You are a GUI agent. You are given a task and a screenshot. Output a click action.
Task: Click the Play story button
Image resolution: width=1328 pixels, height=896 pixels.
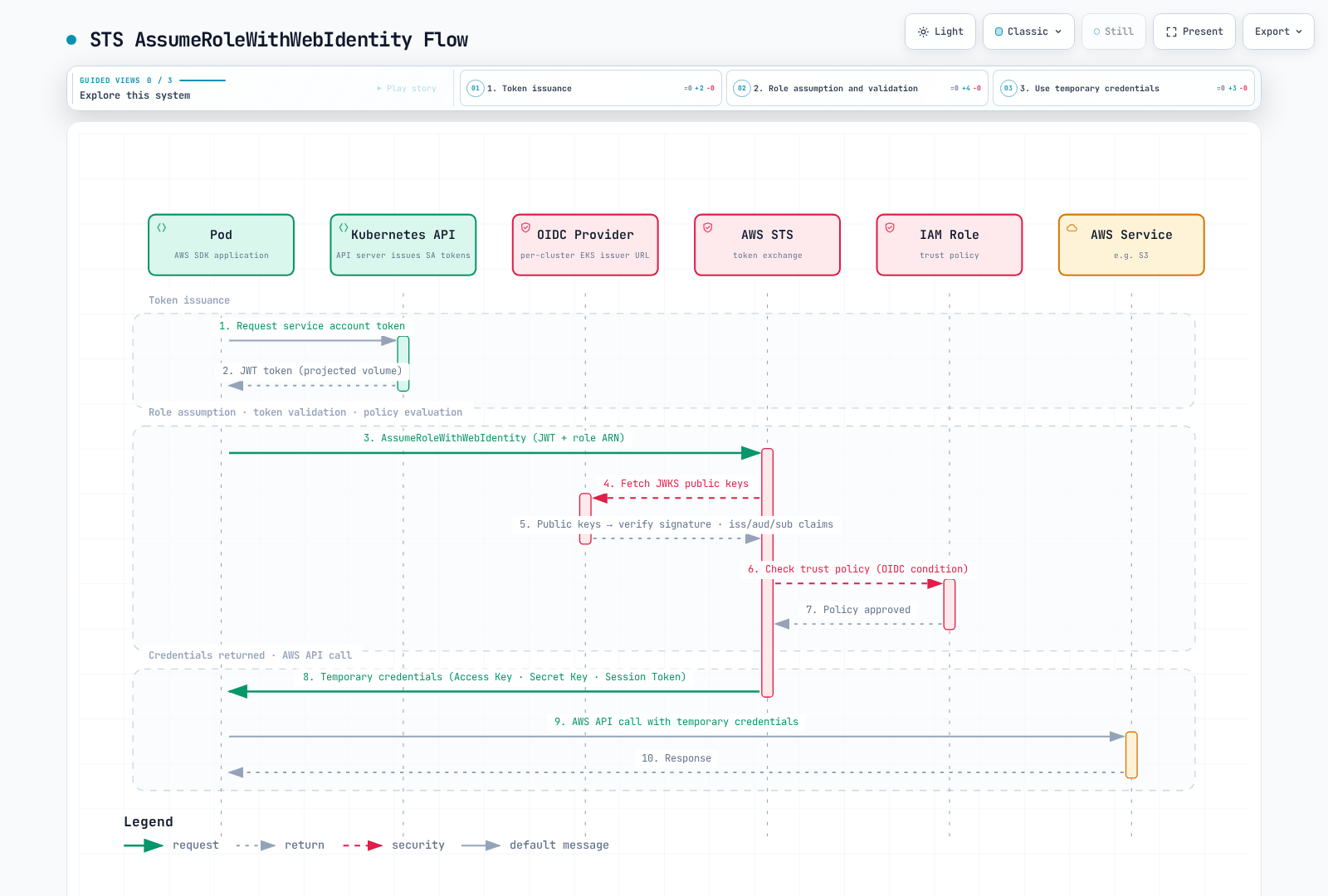407,88
